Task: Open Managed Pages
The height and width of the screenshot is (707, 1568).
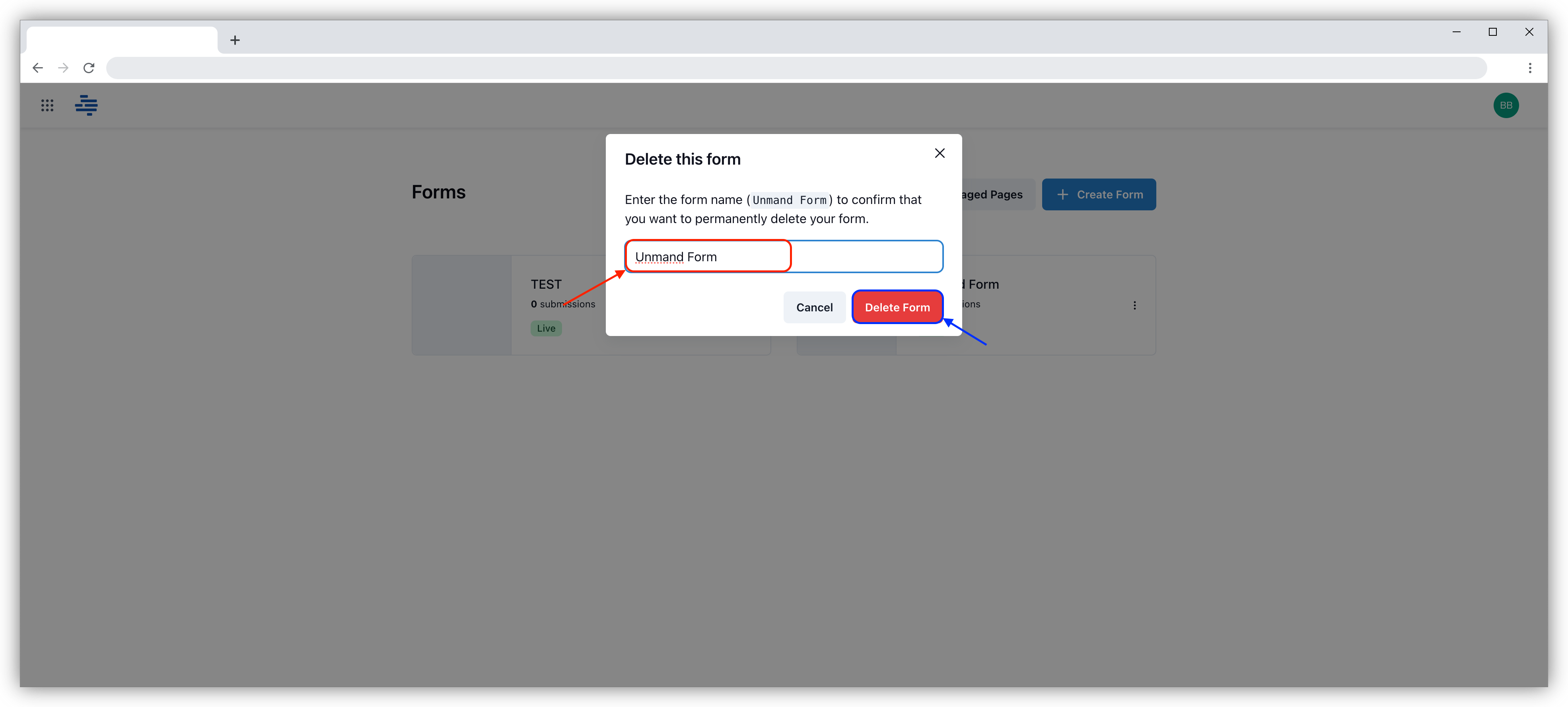Action: 986,194
